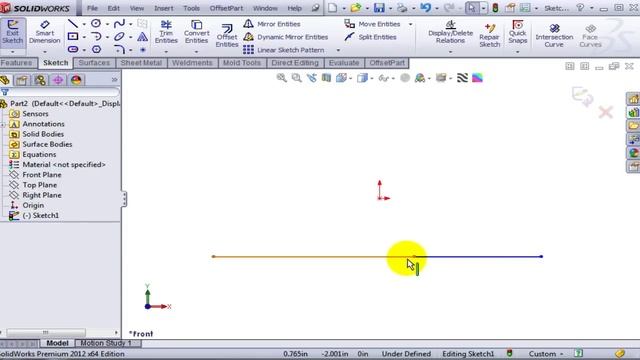Click the Rebuild traffic light icon

pos(495,8)
